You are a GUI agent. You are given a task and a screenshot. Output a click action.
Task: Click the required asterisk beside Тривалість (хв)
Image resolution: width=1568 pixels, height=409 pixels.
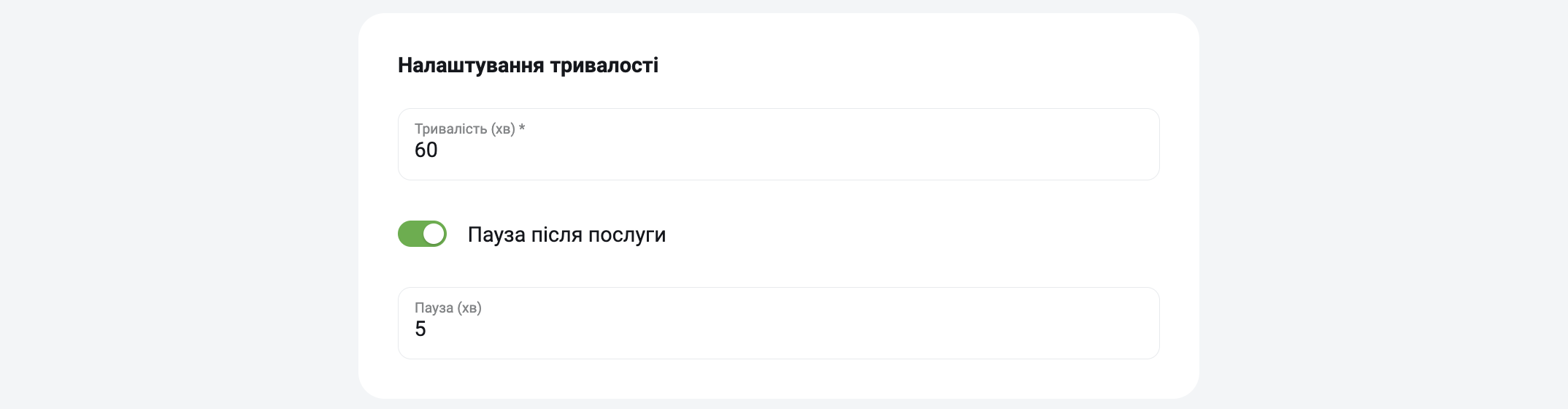point(522,128)
